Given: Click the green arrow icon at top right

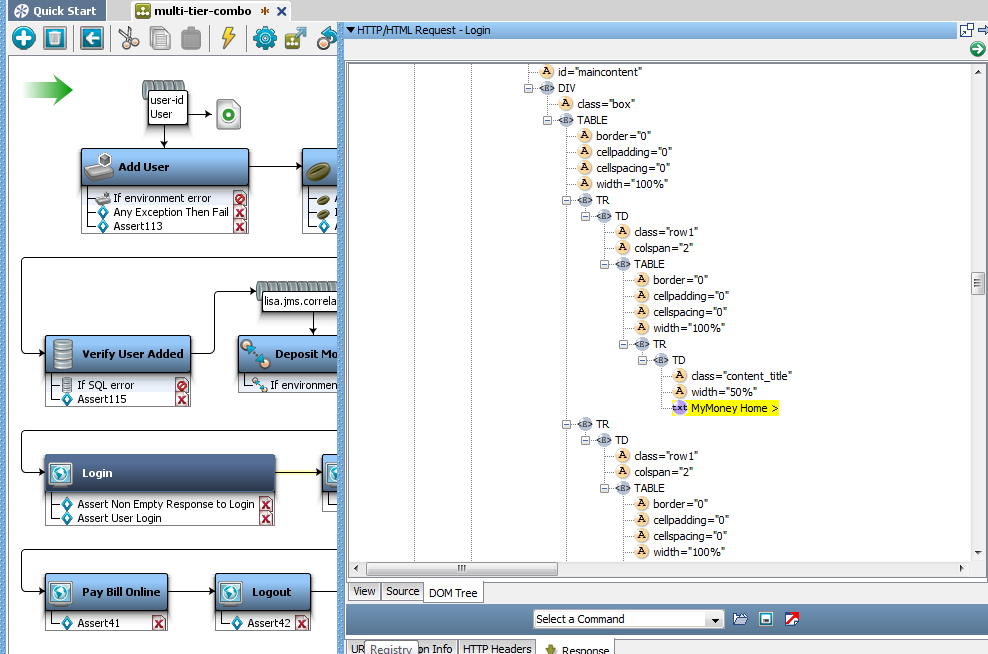Looking at the screenshot, I should click(977, 49).
